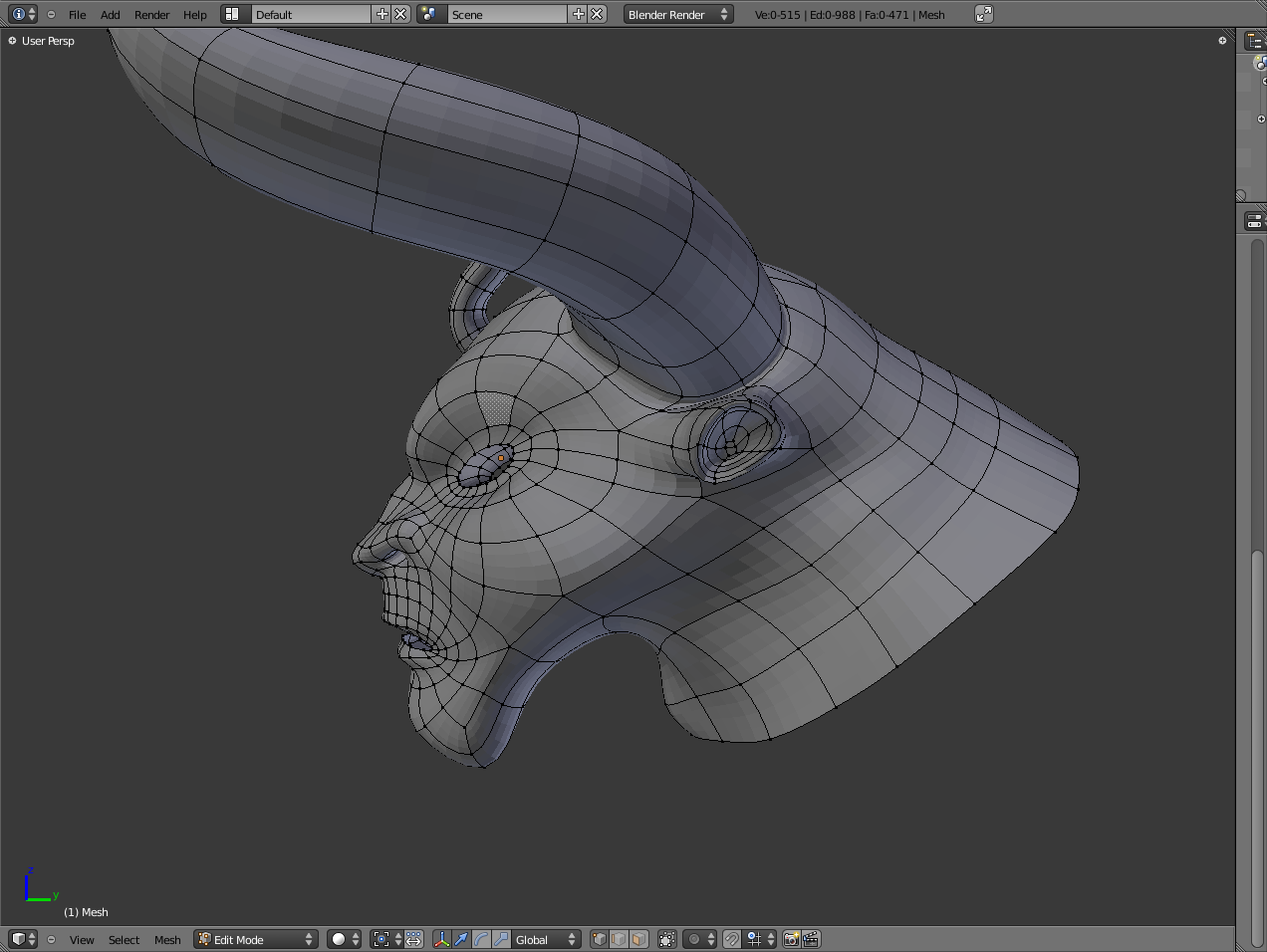1267x952 pixels.
Task: Switch to edge select mode
Action: pyautogui.click(x=619, y=939)
